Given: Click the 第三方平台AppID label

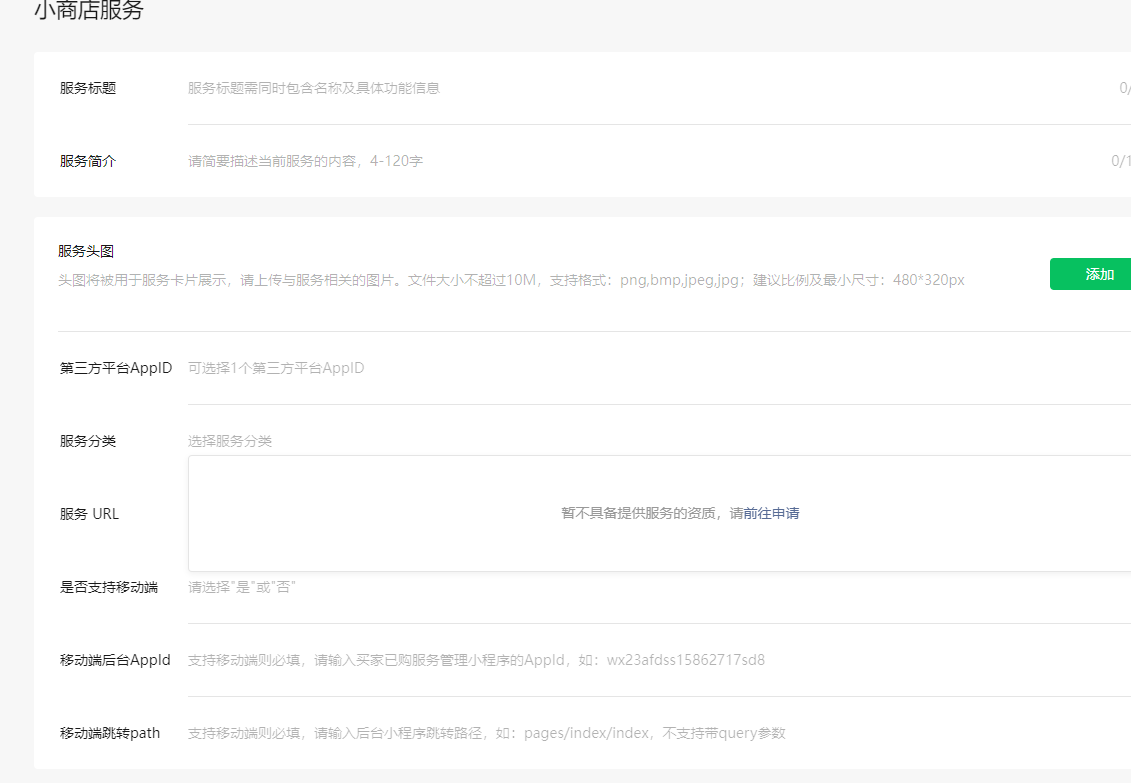Looking at the screenshot, I should click(115, 368).
